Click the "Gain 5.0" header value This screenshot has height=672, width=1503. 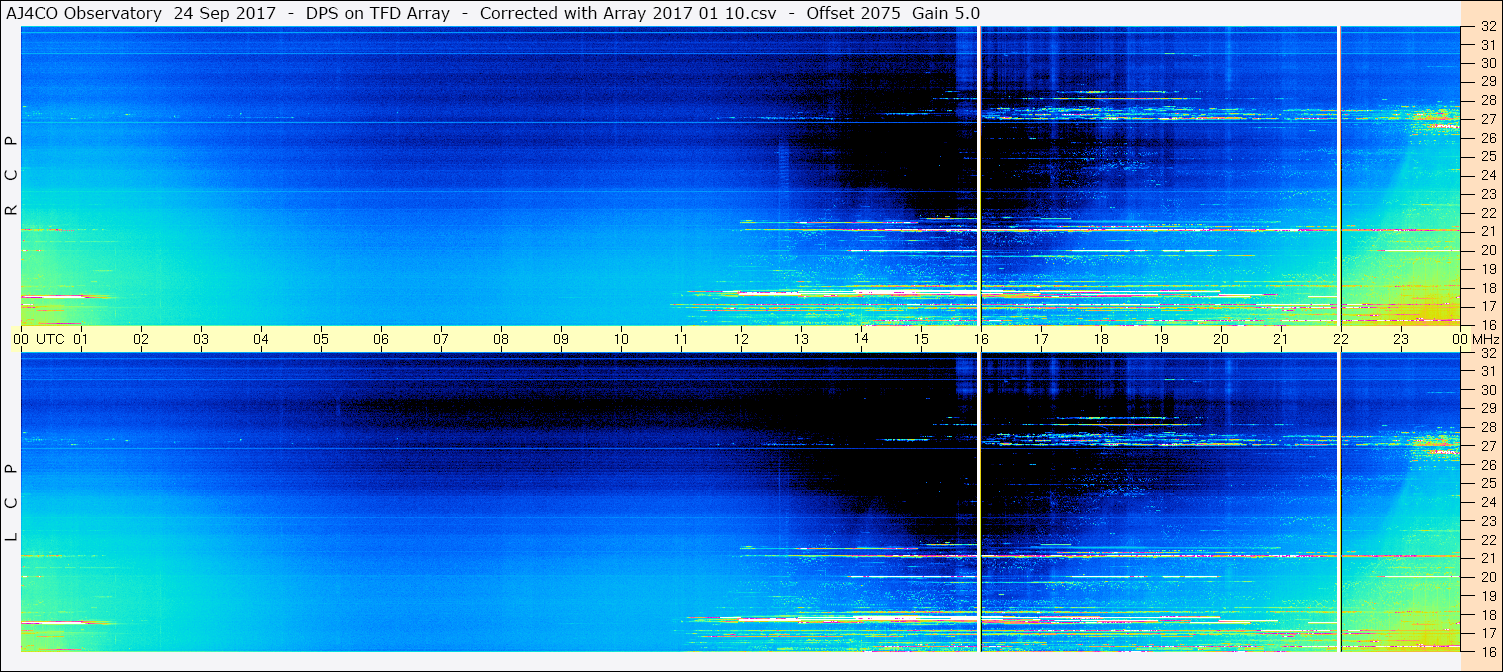947,13
